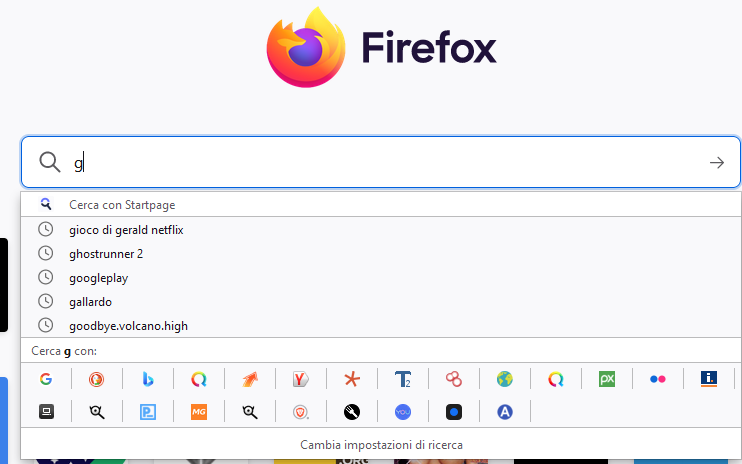
Task: Search with the Flickr two-dot icon
Action: point(658,379)
